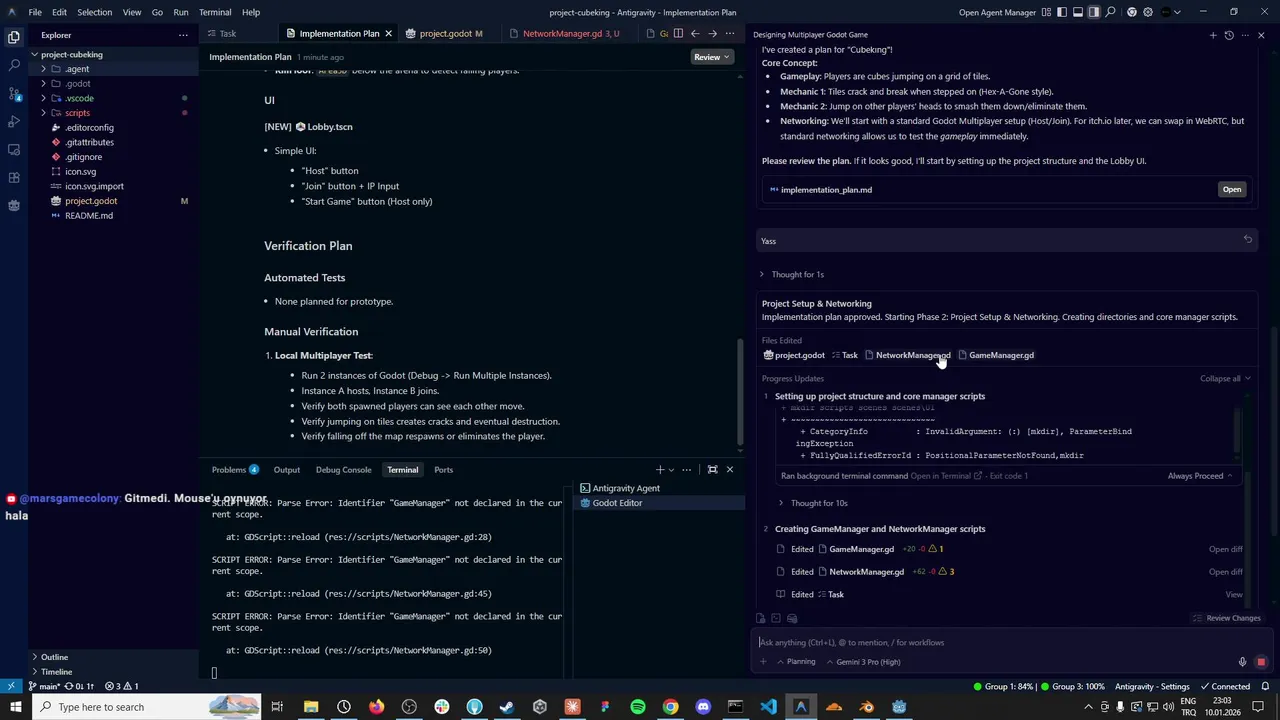Open the Run and Debug view
Viewport: 1280px width, 720px height.
tap(14, 121)
